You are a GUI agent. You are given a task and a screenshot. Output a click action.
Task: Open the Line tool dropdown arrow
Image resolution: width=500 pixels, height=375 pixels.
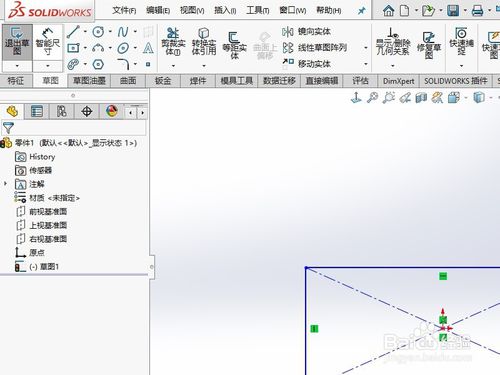(85, 32)
